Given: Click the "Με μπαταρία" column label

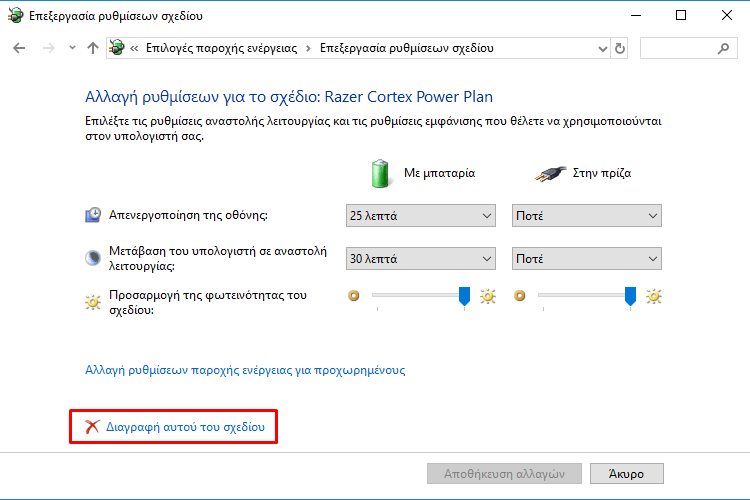Looking at the screenshot, I should (440, 173).
